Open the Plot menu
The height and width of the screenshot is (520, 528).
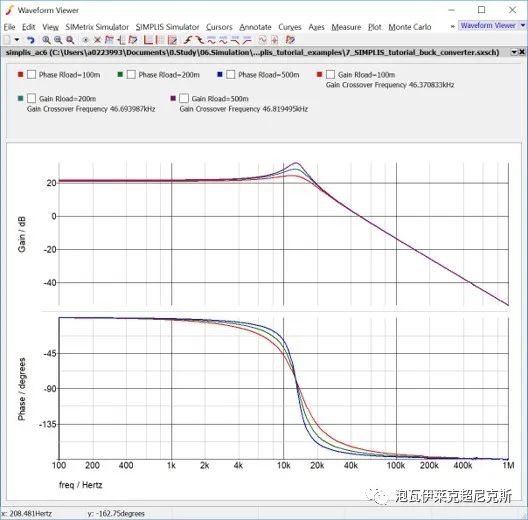(375, 27)
